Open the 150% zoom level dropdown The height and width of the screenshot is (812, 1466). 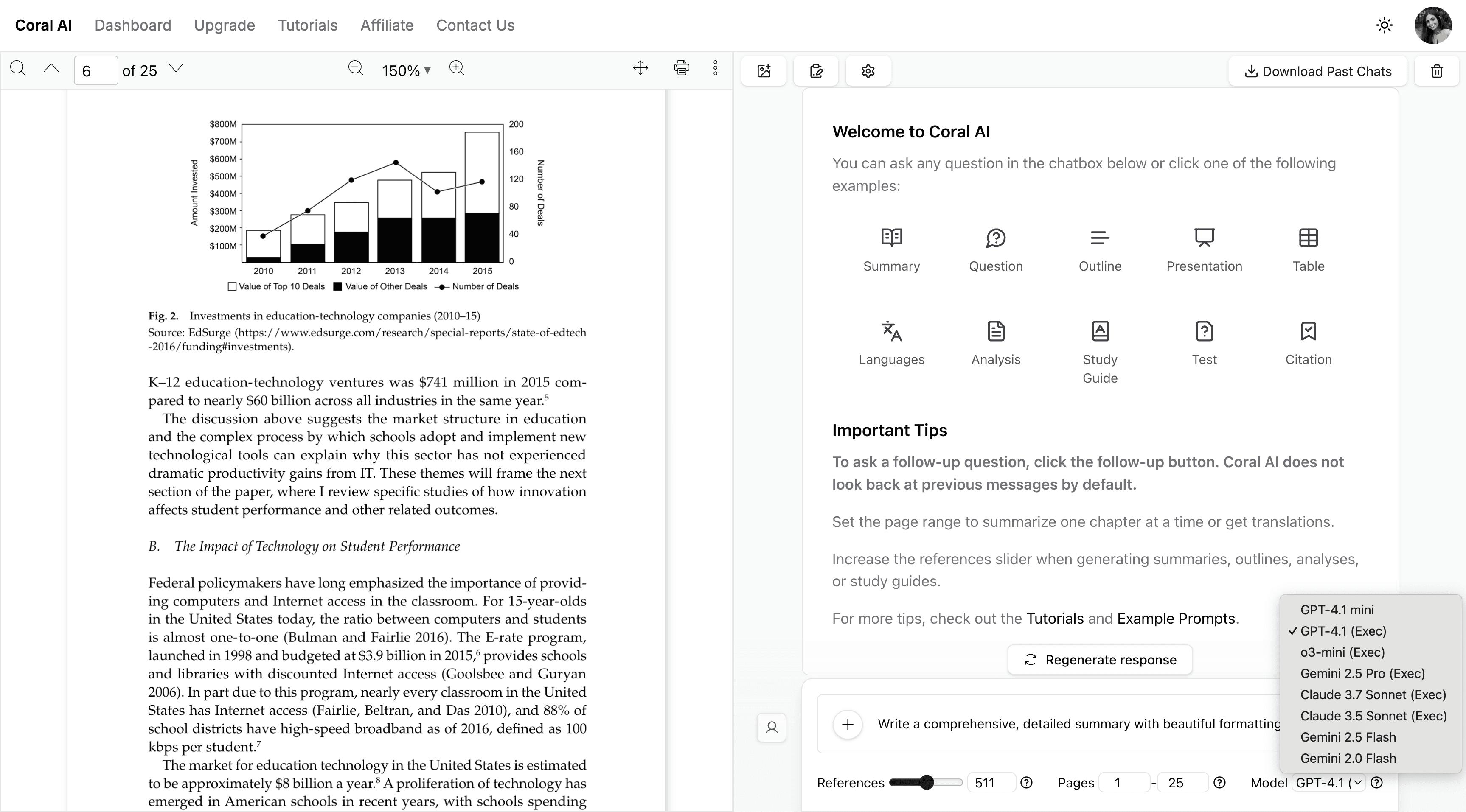click(x=406, y=70)
